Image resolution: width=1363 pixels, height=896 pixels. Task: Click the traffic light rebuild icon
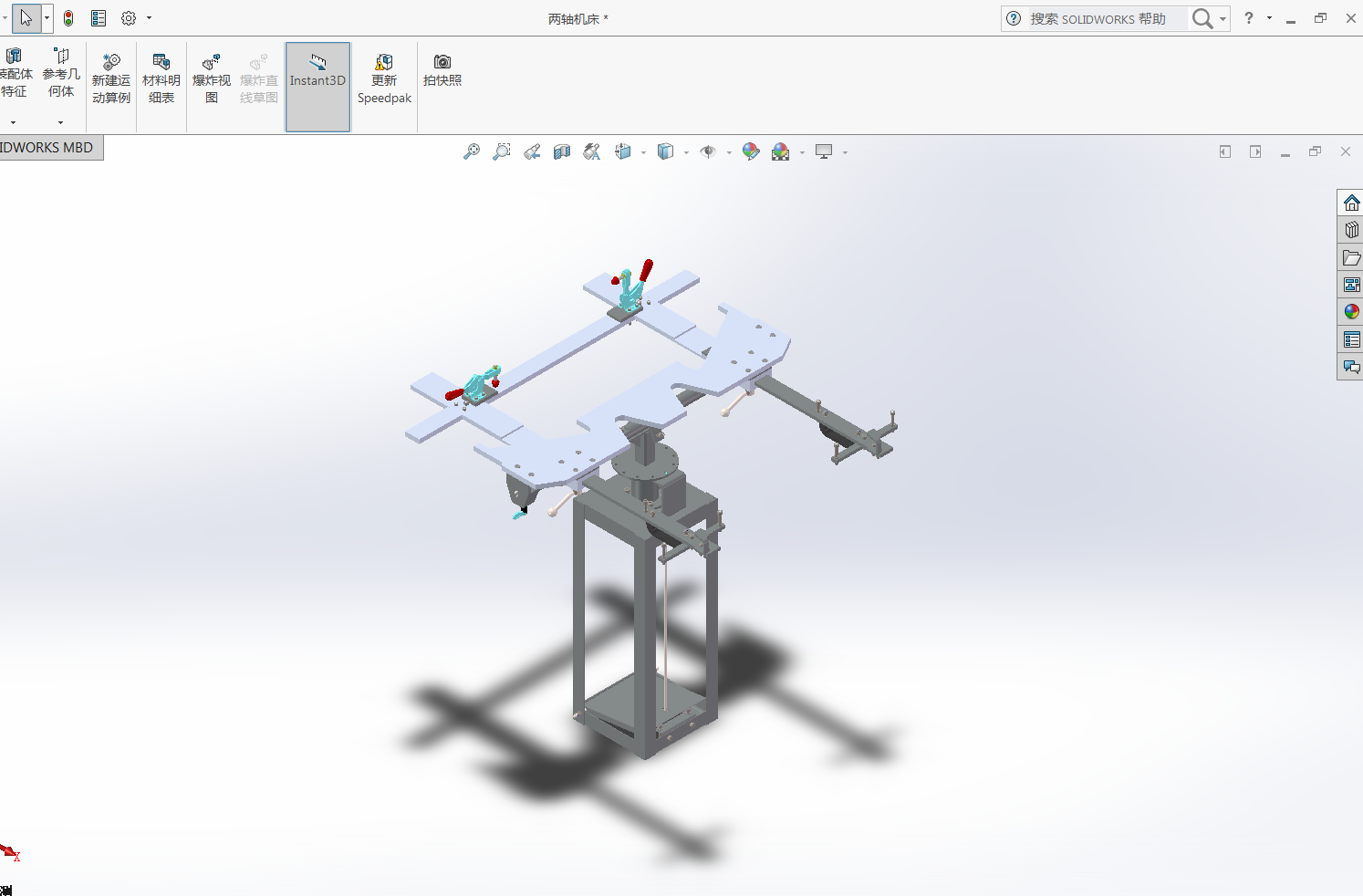pos(68,18)
